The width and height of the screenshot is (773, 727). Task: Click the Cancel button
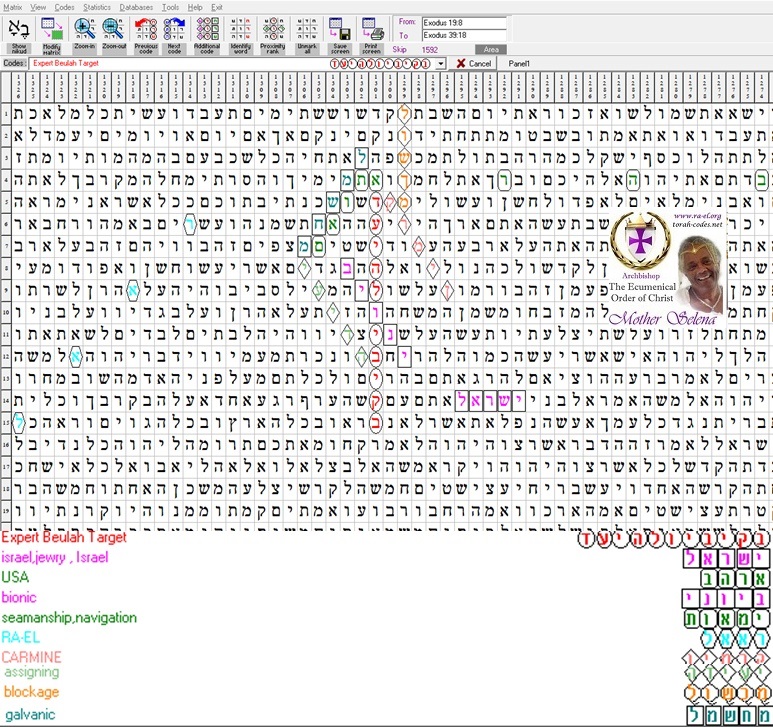coord(474,64)
